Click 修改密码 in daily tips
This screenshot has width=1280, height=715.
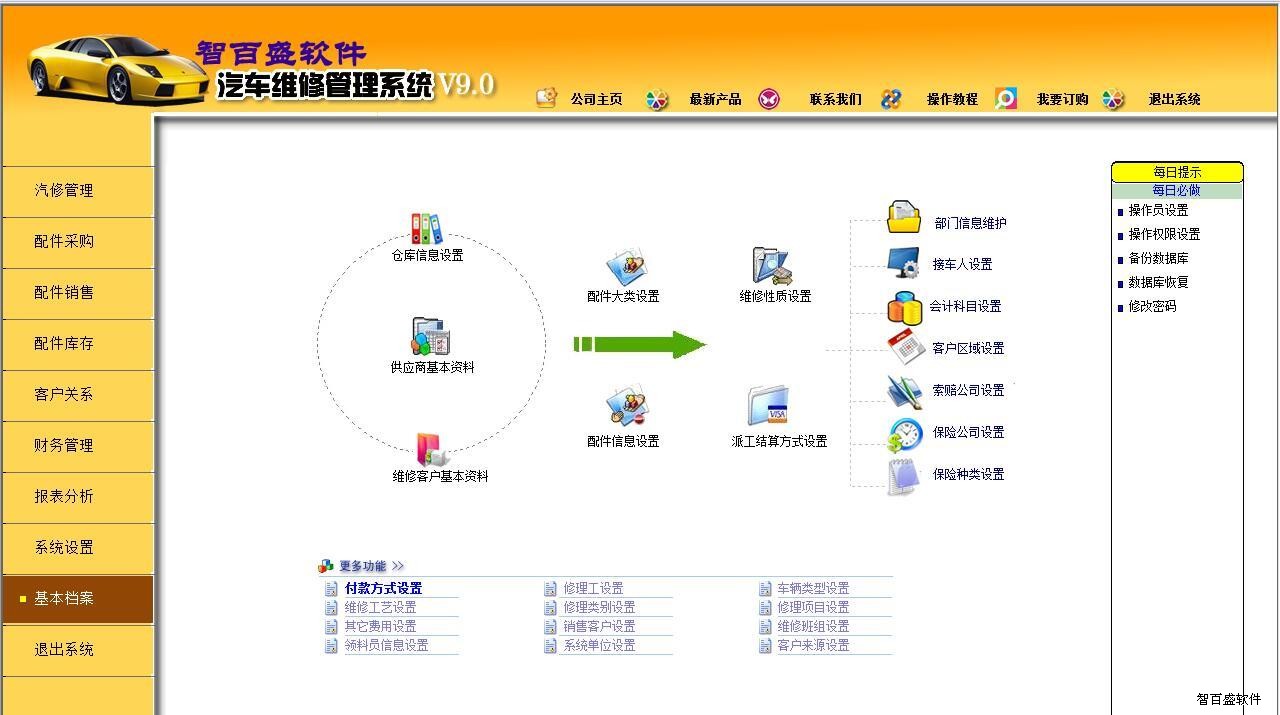tap(1152, 307)
